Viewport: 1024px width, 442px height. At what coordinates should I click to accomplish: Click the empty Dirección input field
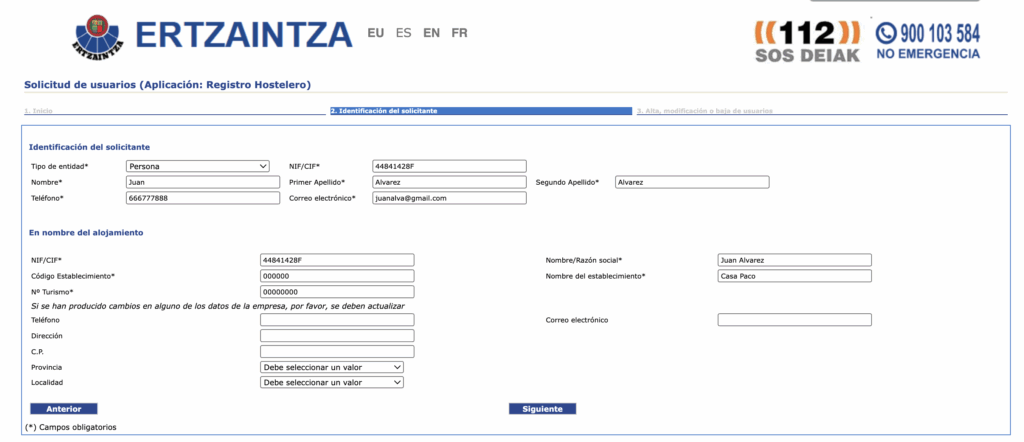click(337, 336)
